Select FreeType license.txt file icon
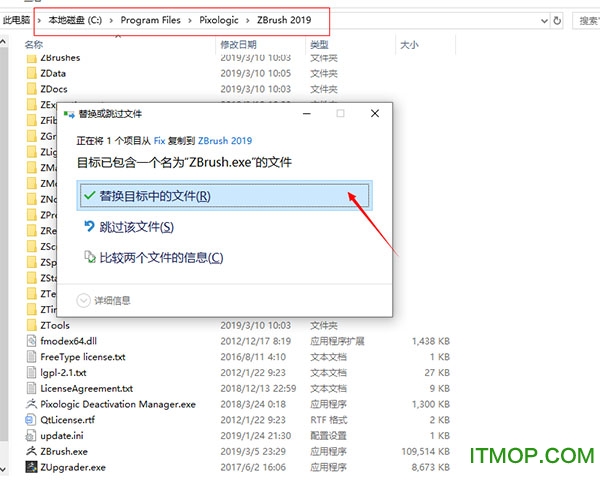Screen dimensions: 600x481 pos(31,357)
